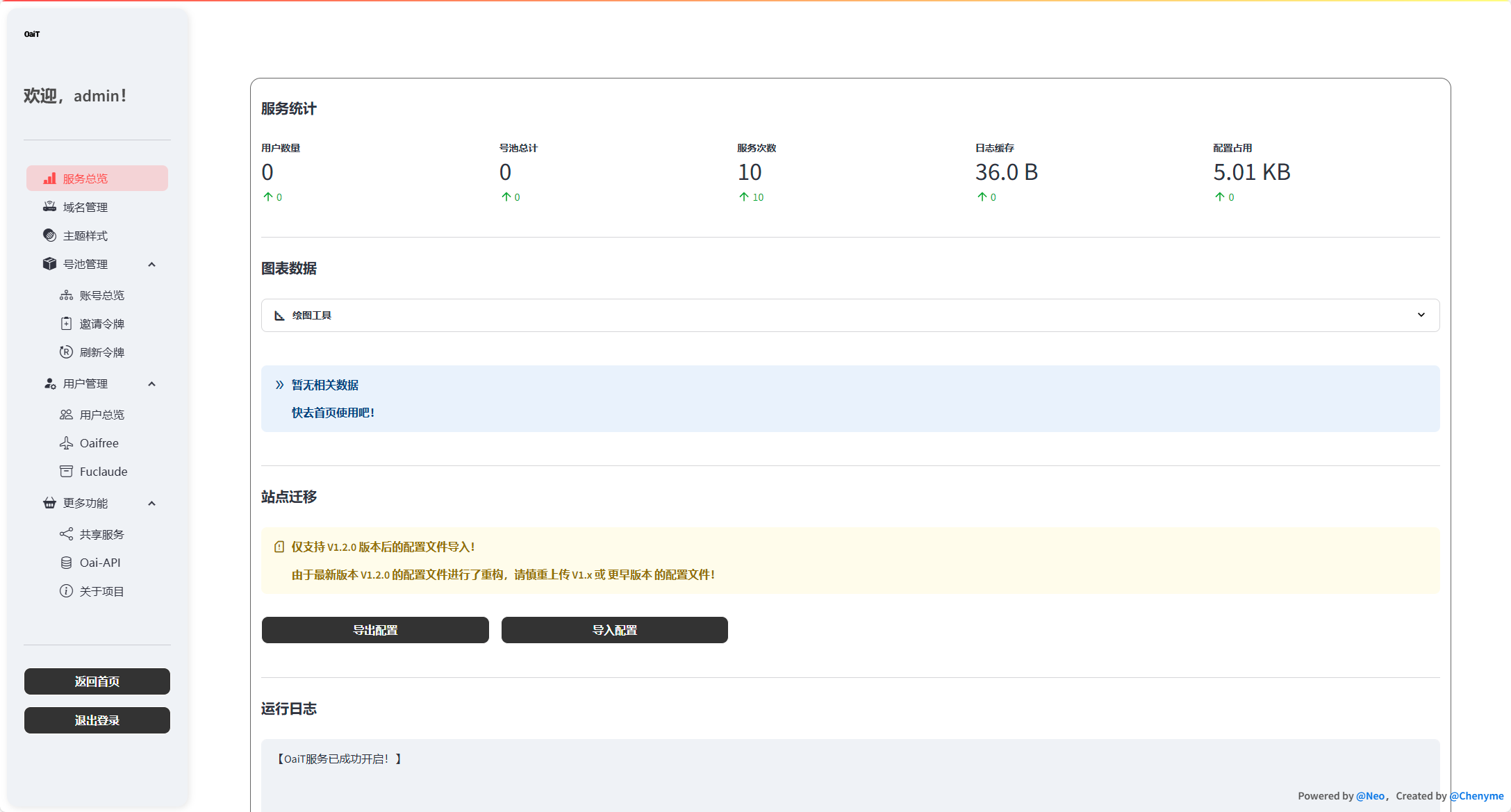The height and width of the screenshot is (812, 1511).
Task: Click the 关于项目 info icon
Action: click(x=66, y=591)
